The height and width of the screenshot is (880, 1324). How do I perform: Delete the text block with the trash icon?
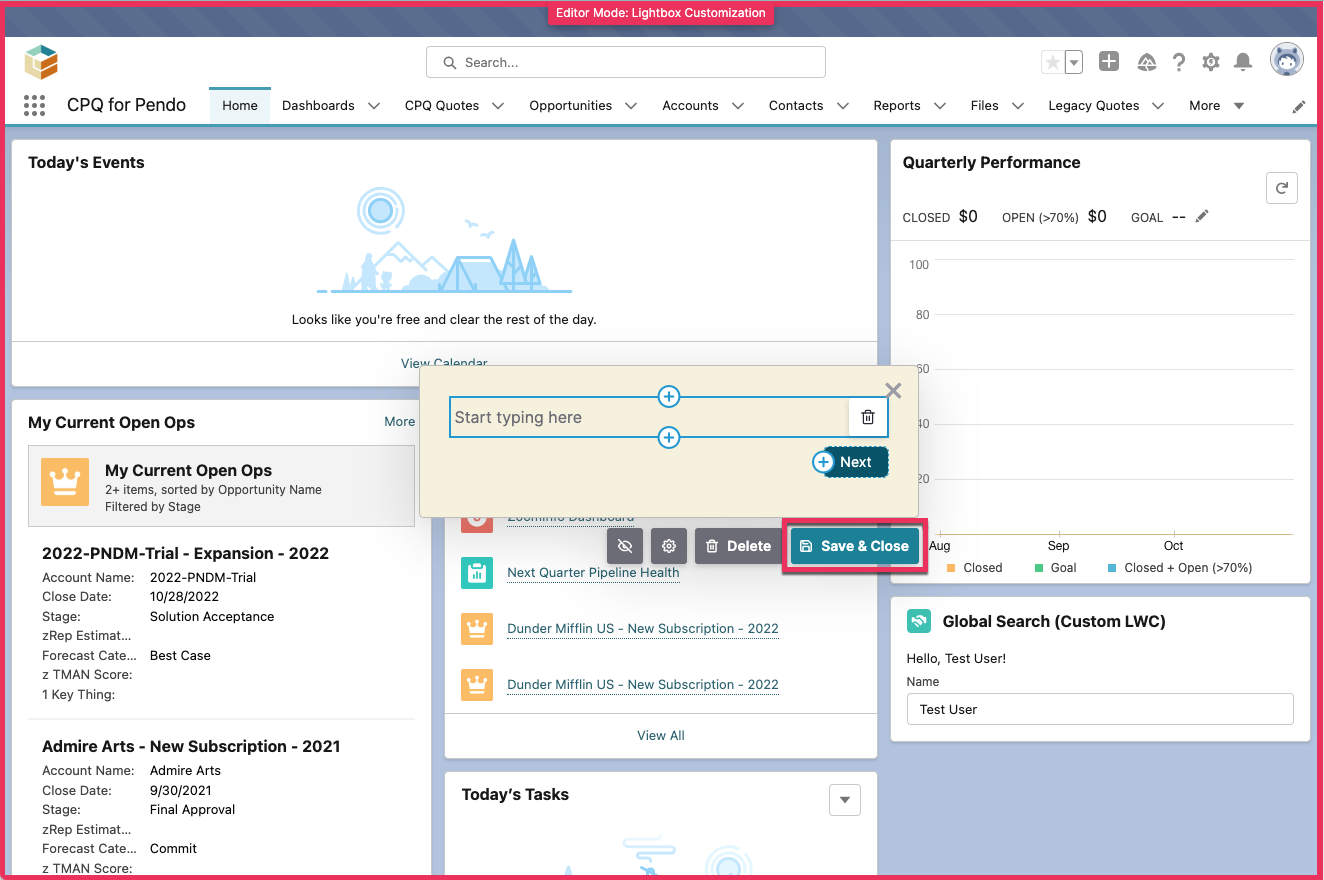(868, 417)
